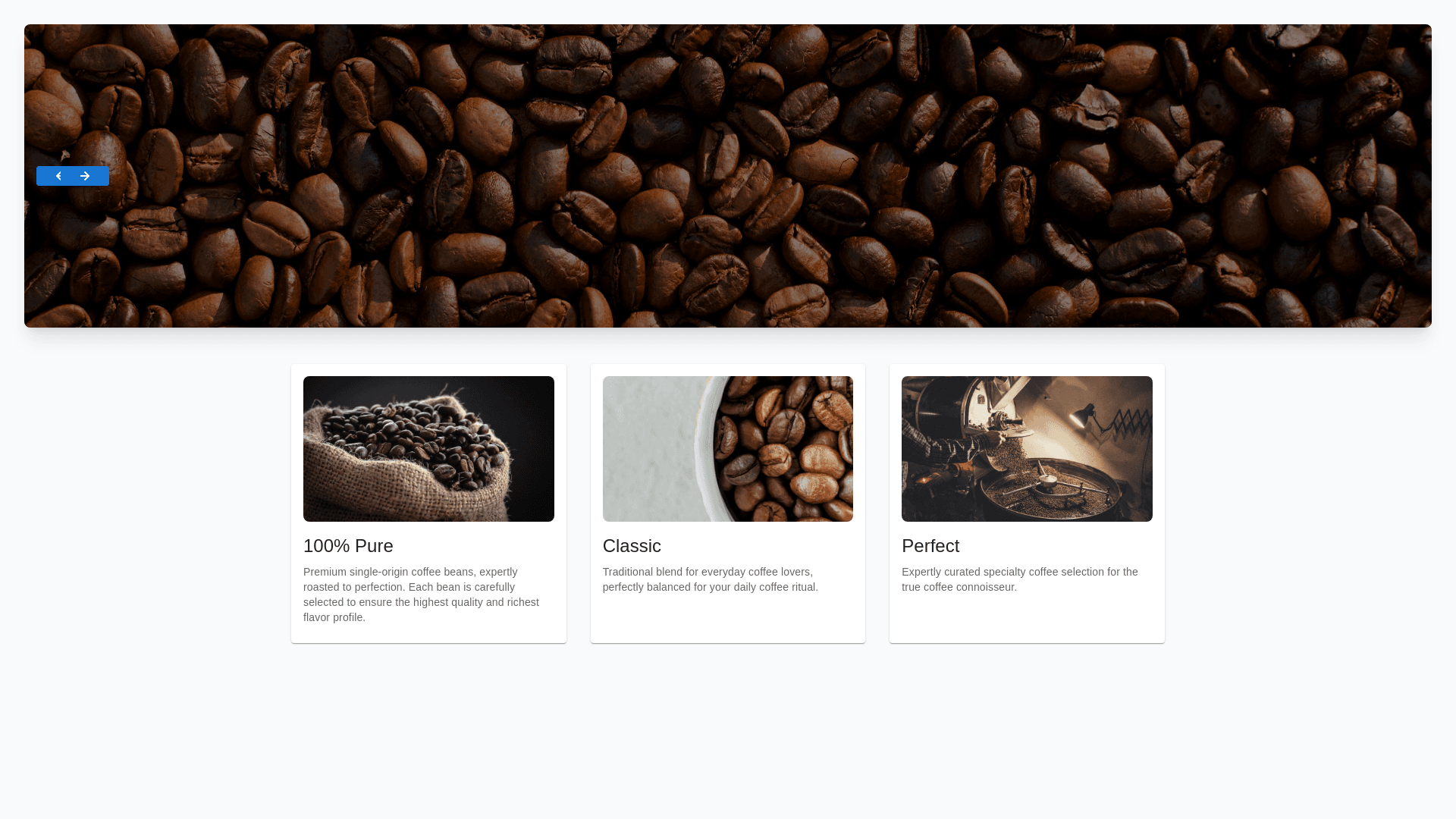Click the coffee beans hero banner image
This screenshot has height=819, width=1456.
click(x=728, y=176)
